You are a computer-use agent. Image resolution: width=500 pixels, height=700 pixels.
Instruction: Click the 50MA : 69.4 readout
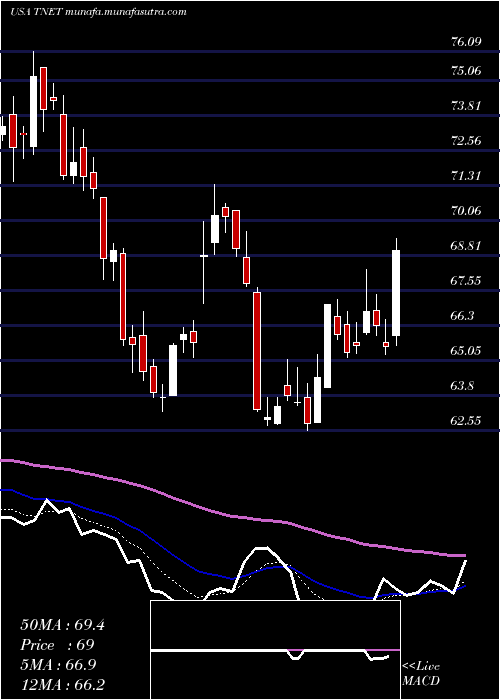point(62,625)
